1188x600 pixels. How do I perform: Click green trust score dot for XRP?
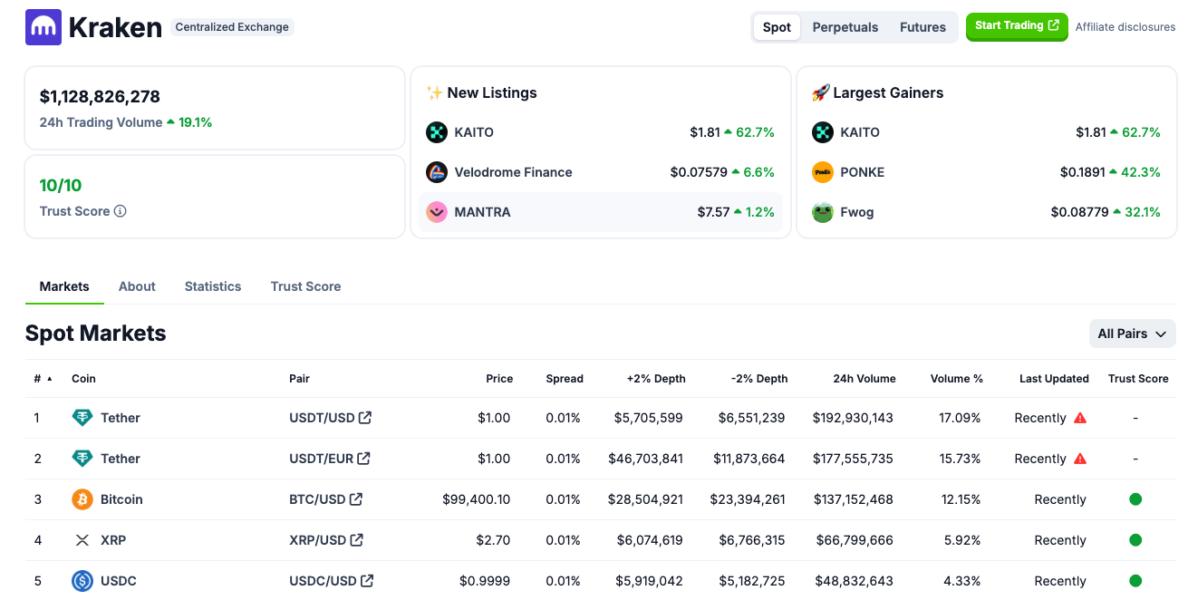[1135, 540]
